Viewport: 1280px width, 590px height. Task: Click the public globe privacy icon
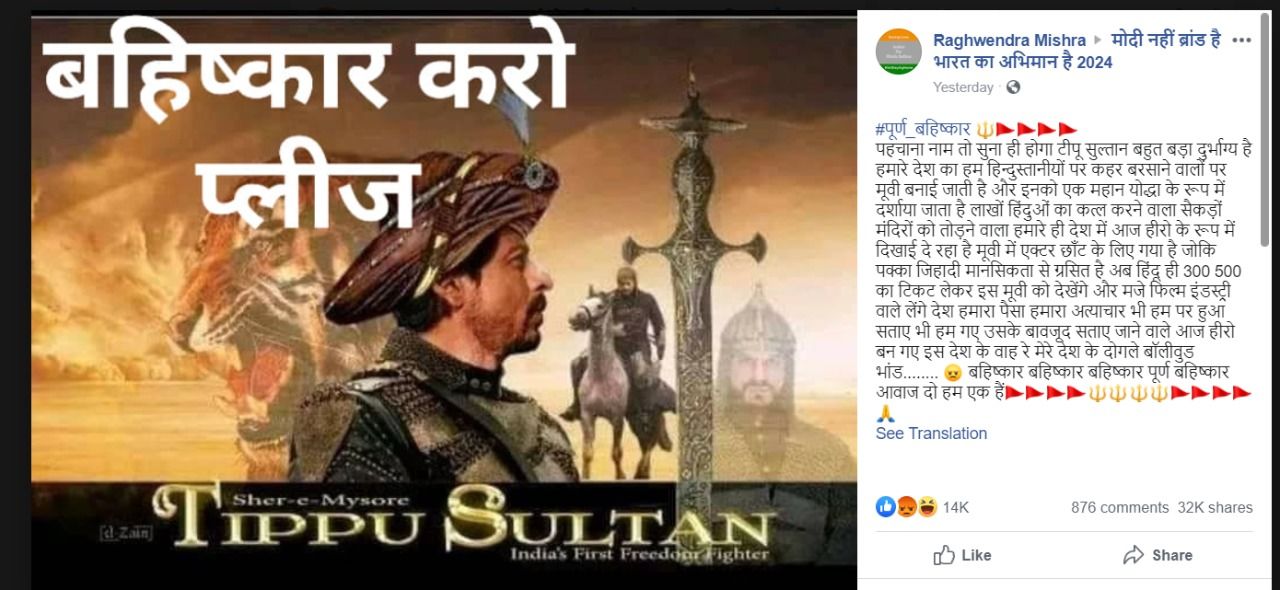1013,88
